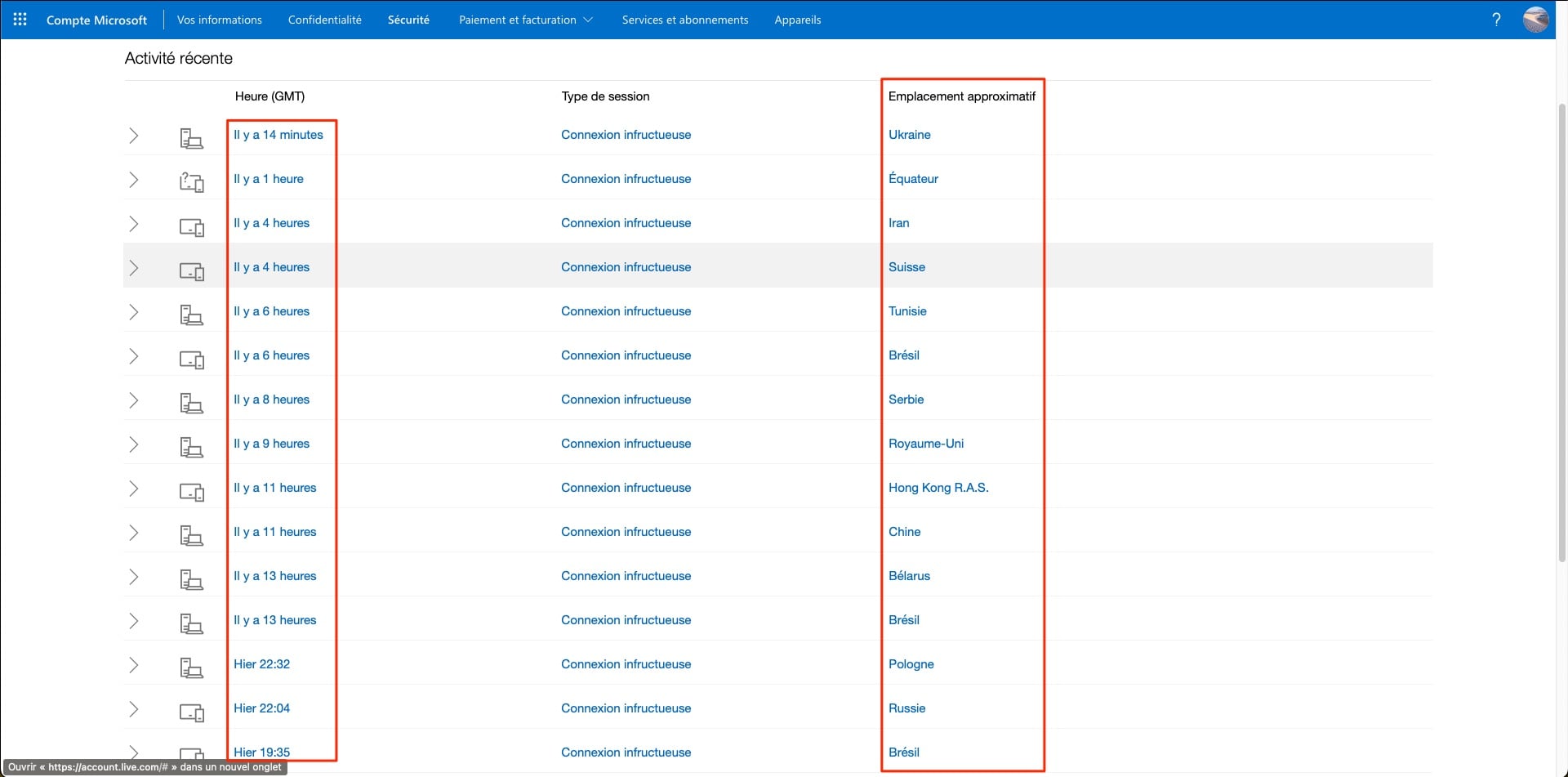1568x777 pixels.
Task: Click the device icon in the Tunisie row
Action: tap(191, 315)
